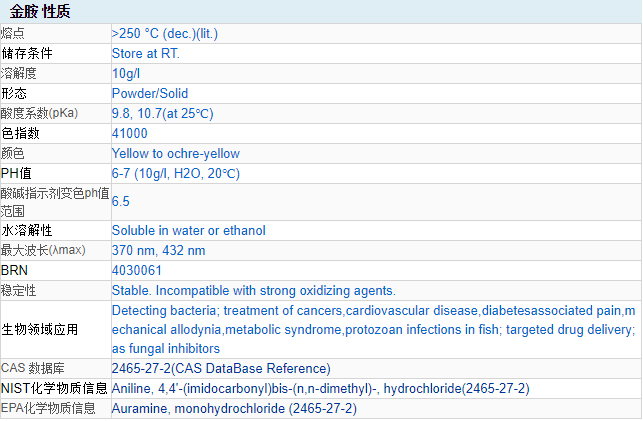Click the biological applications description
The height and width of the screenshot is (421, 643).
click(372, 329)
